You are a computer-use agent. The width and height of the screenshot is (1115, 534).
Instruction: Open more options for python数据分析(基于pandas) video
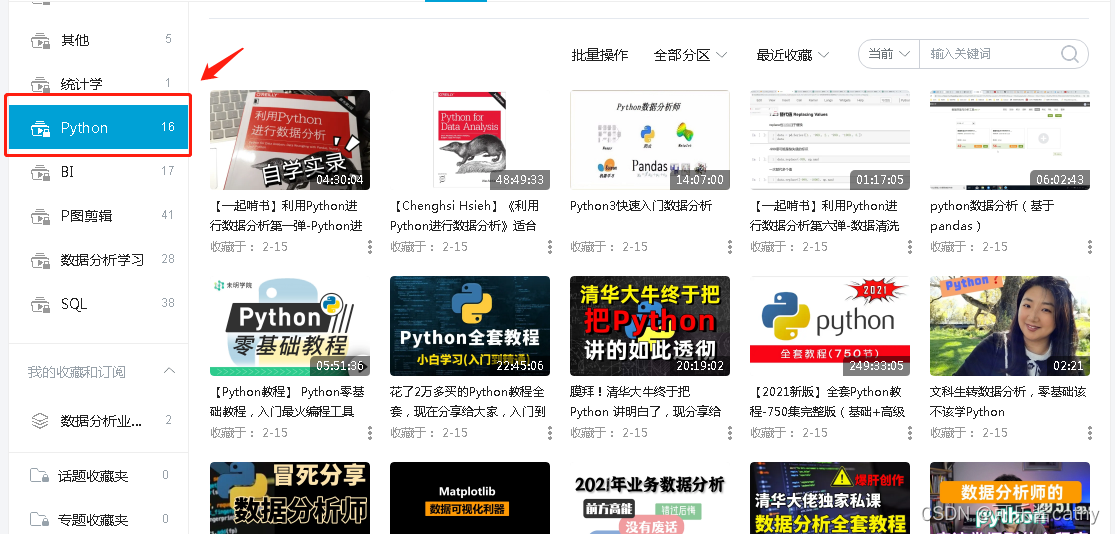pos(1090,247)
